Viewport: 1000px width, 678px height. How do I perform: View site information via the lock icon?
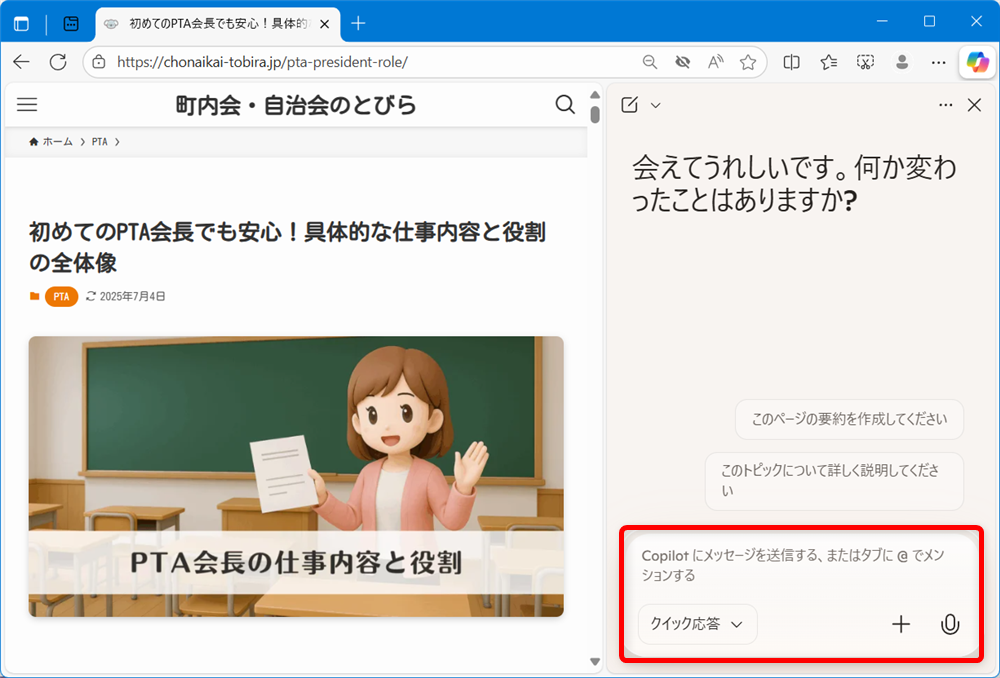98,61
